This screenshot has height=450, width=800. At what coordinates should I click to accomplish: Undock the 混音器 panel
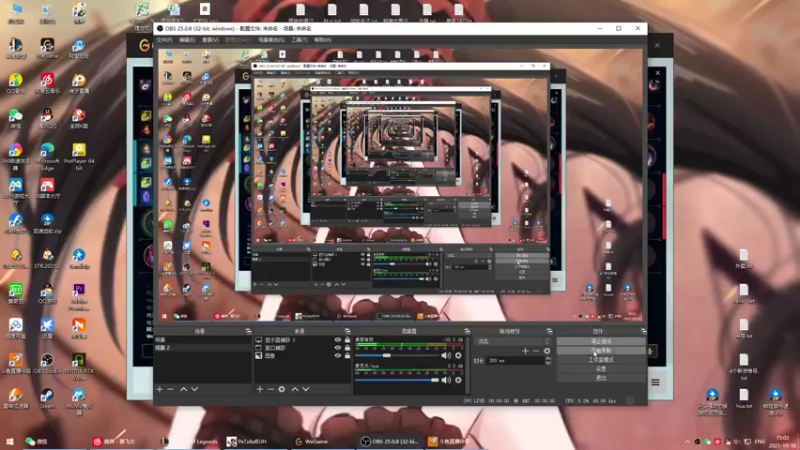[466, 331]
